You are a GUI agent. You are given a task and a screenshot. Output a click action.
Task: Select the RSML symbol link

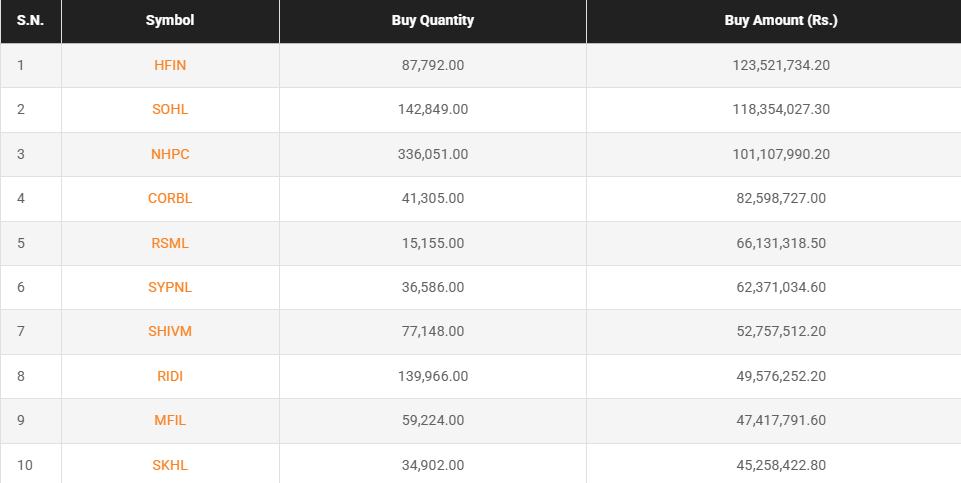(x=170, y=243)
